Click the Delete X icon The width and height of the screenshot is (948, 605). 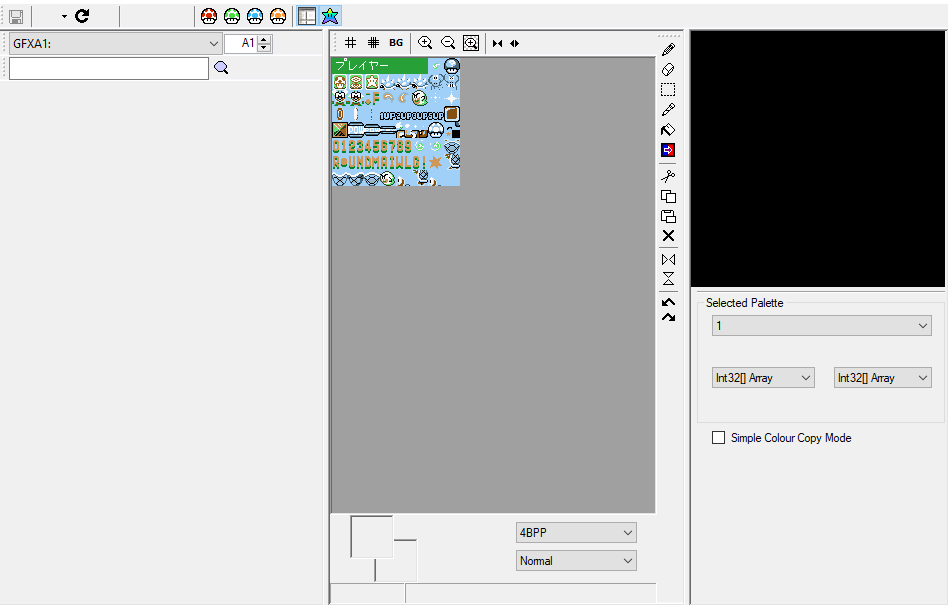click(x=668, y=236)
